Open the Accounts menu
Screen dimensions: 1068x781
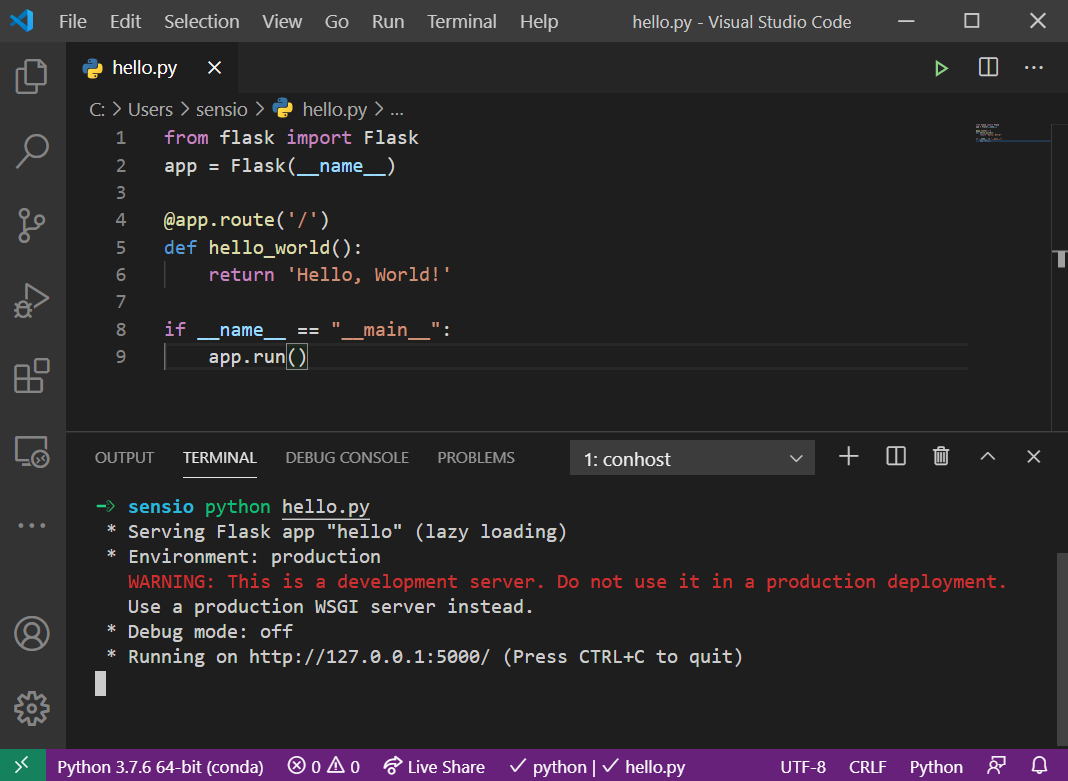point(31,634)
